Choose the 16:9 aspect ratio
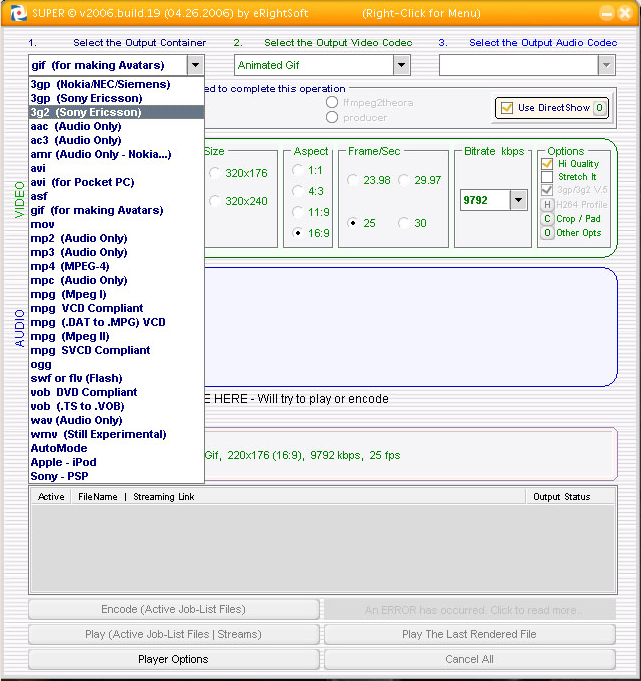 297,233
